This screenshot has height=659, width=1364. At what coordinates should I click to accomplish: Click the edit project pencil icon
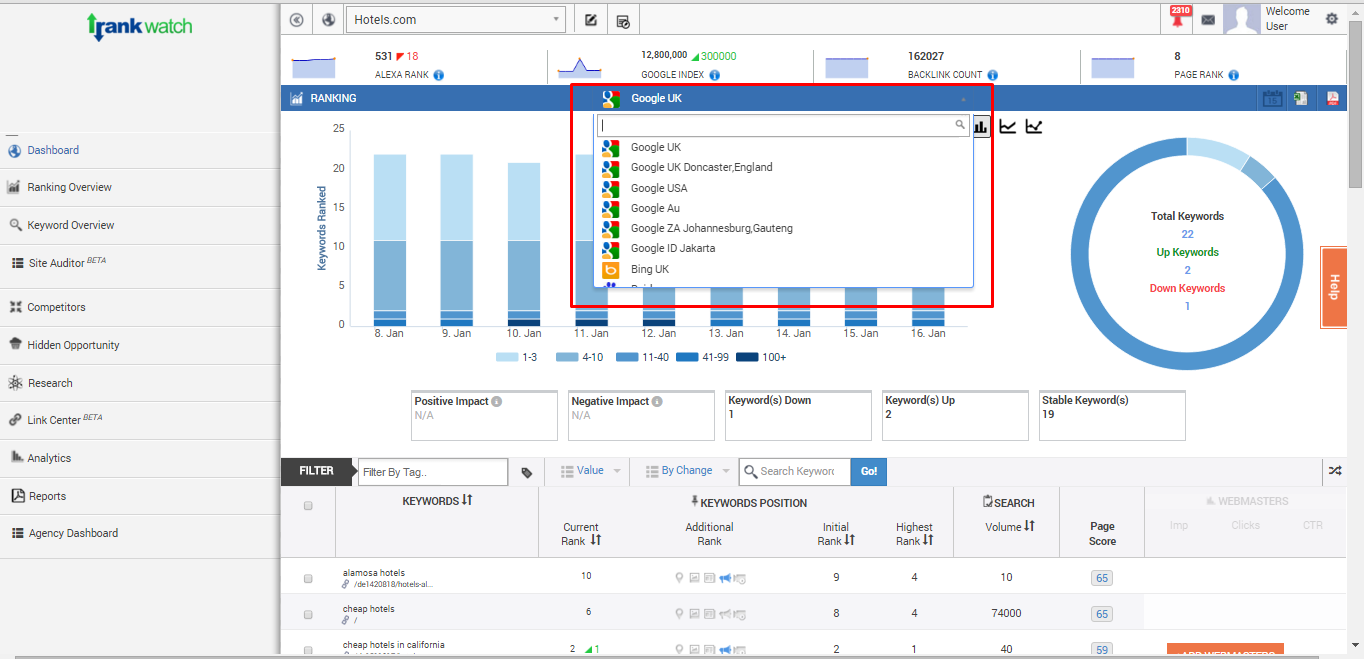591,20
